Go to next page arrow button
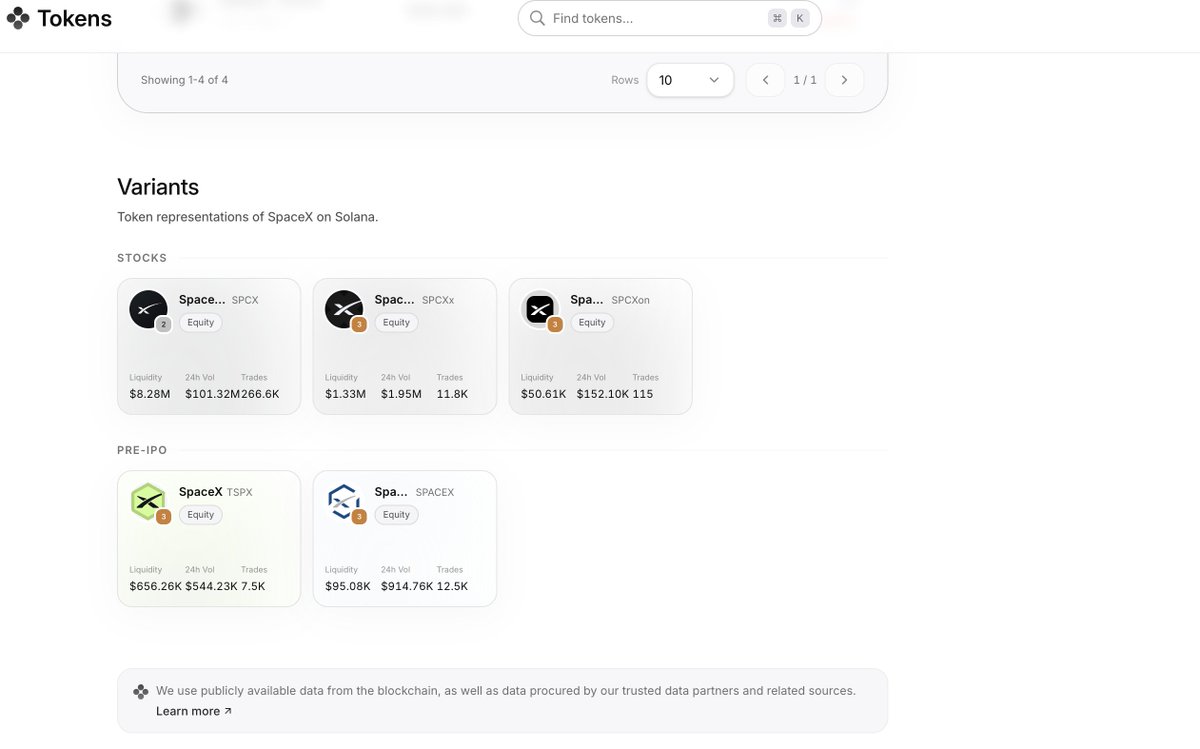 [844, 80]
